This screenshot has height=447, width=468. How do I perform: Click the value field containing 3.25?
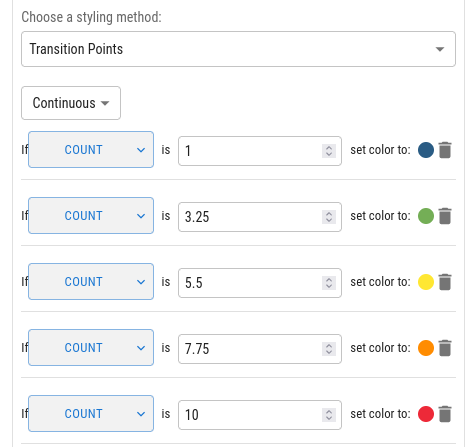click(260, 217)
